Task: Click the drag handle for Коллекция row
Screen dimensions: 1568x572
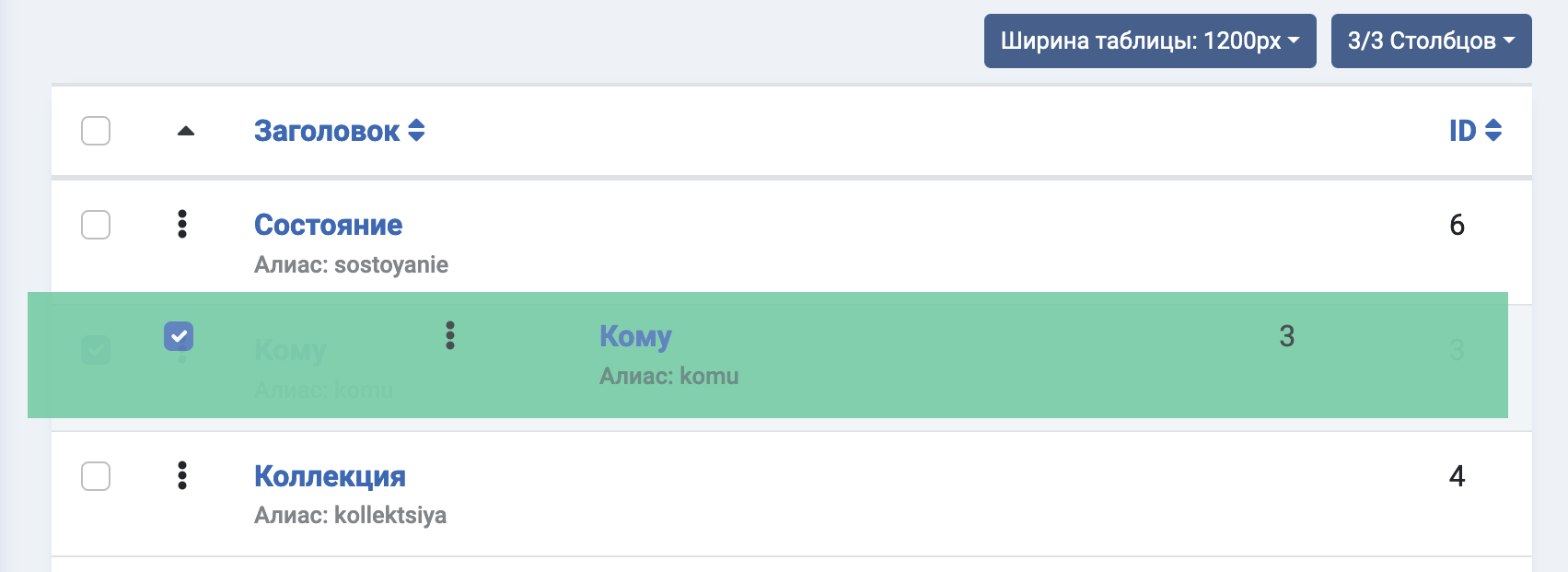Action: pos(182,475)
